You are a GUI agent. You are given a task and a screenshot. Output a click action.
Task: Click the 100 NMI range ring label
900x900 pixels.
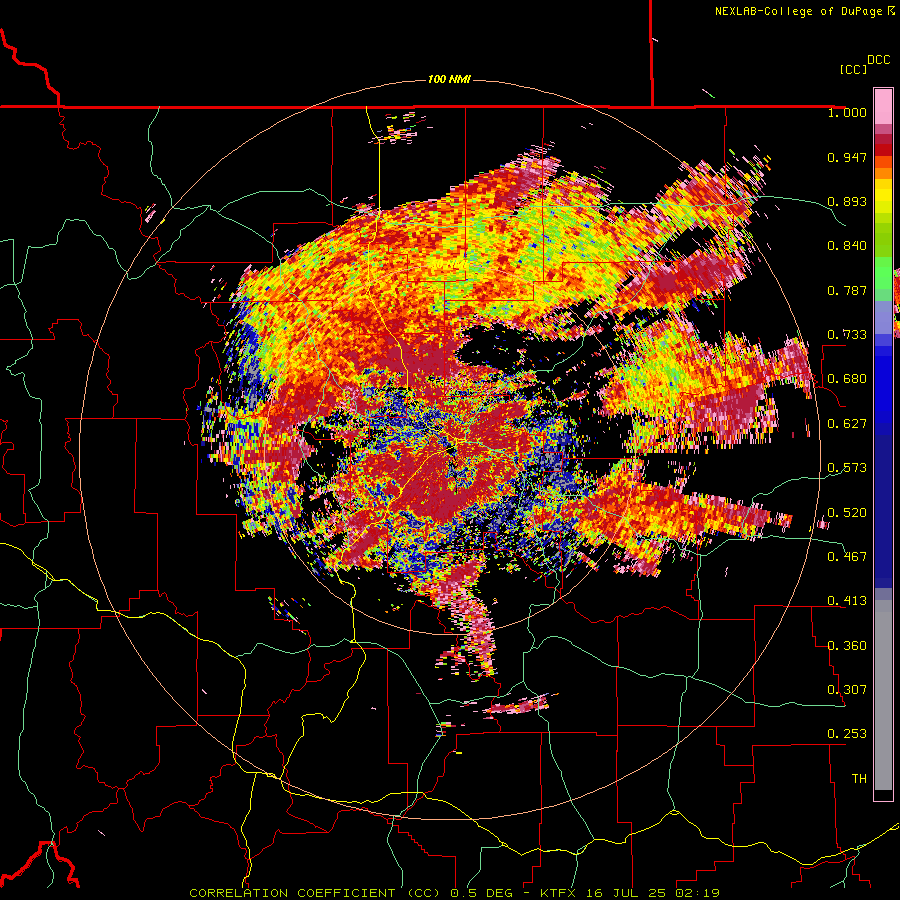coord(449,79)
